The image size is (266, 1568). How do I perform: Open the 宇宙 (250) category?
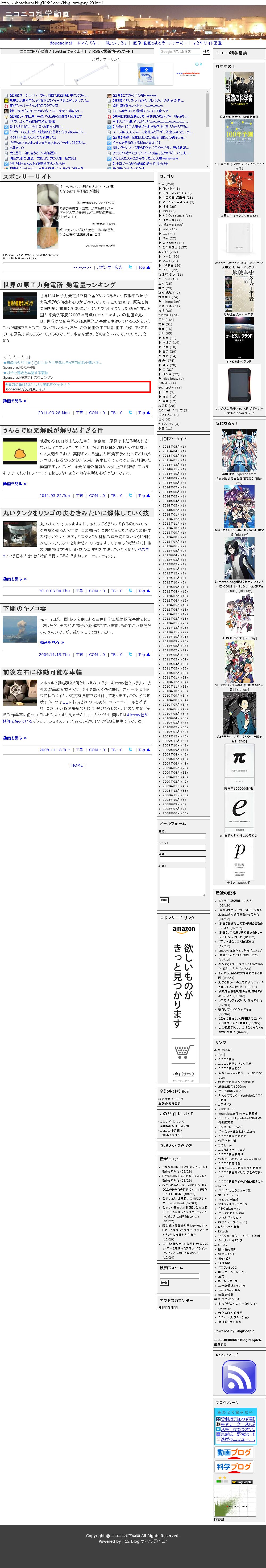(167, 184)
